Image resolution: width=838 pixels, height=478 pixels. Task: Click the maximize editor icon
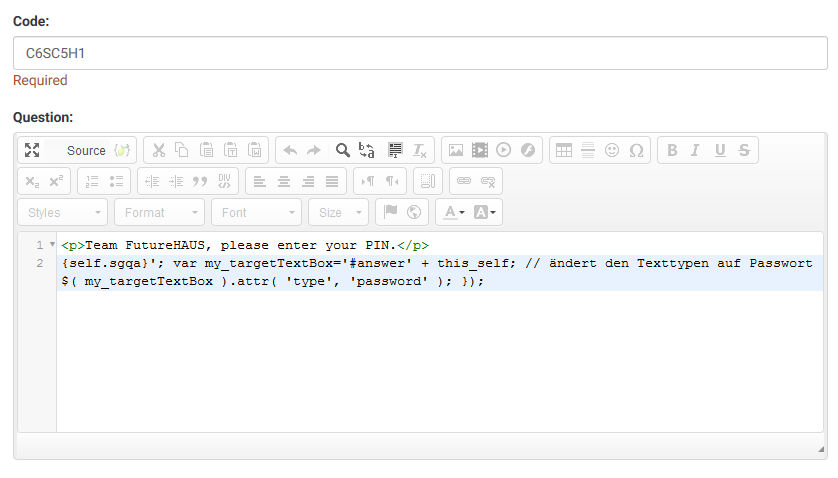coord(32,150)
